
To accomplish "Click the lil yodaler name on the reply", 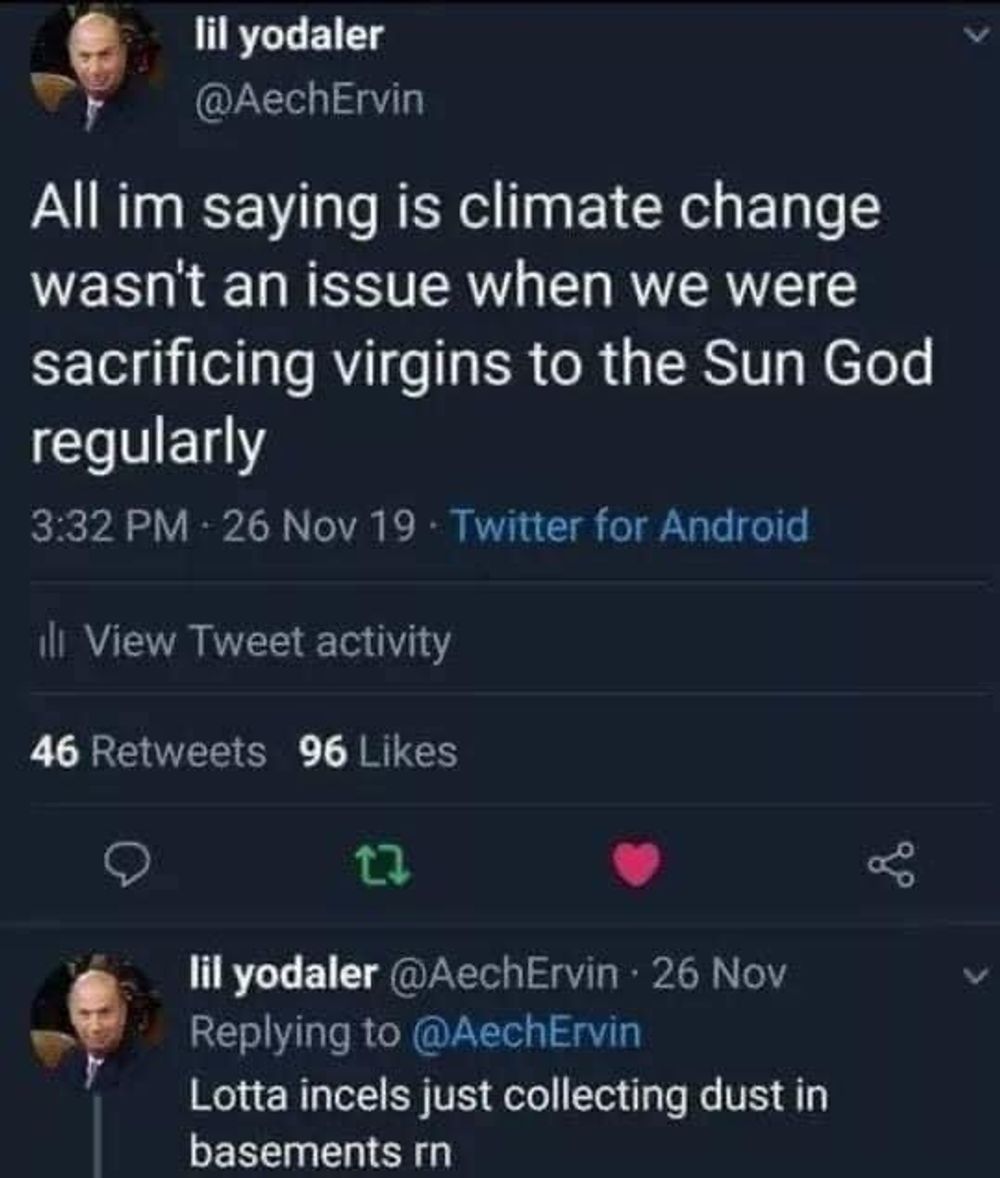I will (283, 972).
